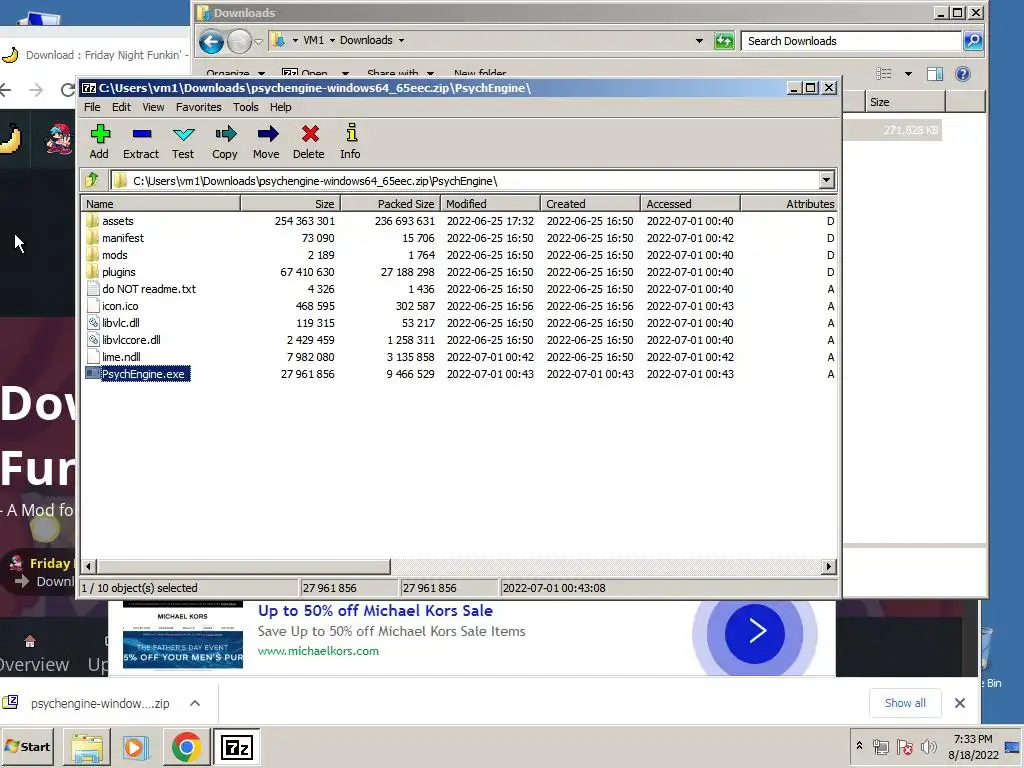
Task: Expand the Downloads breadcrumb arrow
Action: [401, 40]
